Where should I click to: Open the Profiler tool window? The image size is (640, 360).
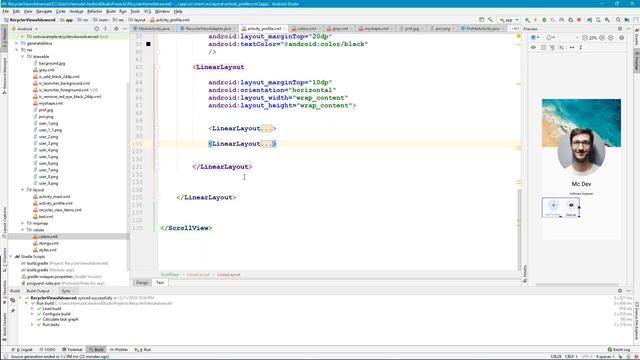119,349
